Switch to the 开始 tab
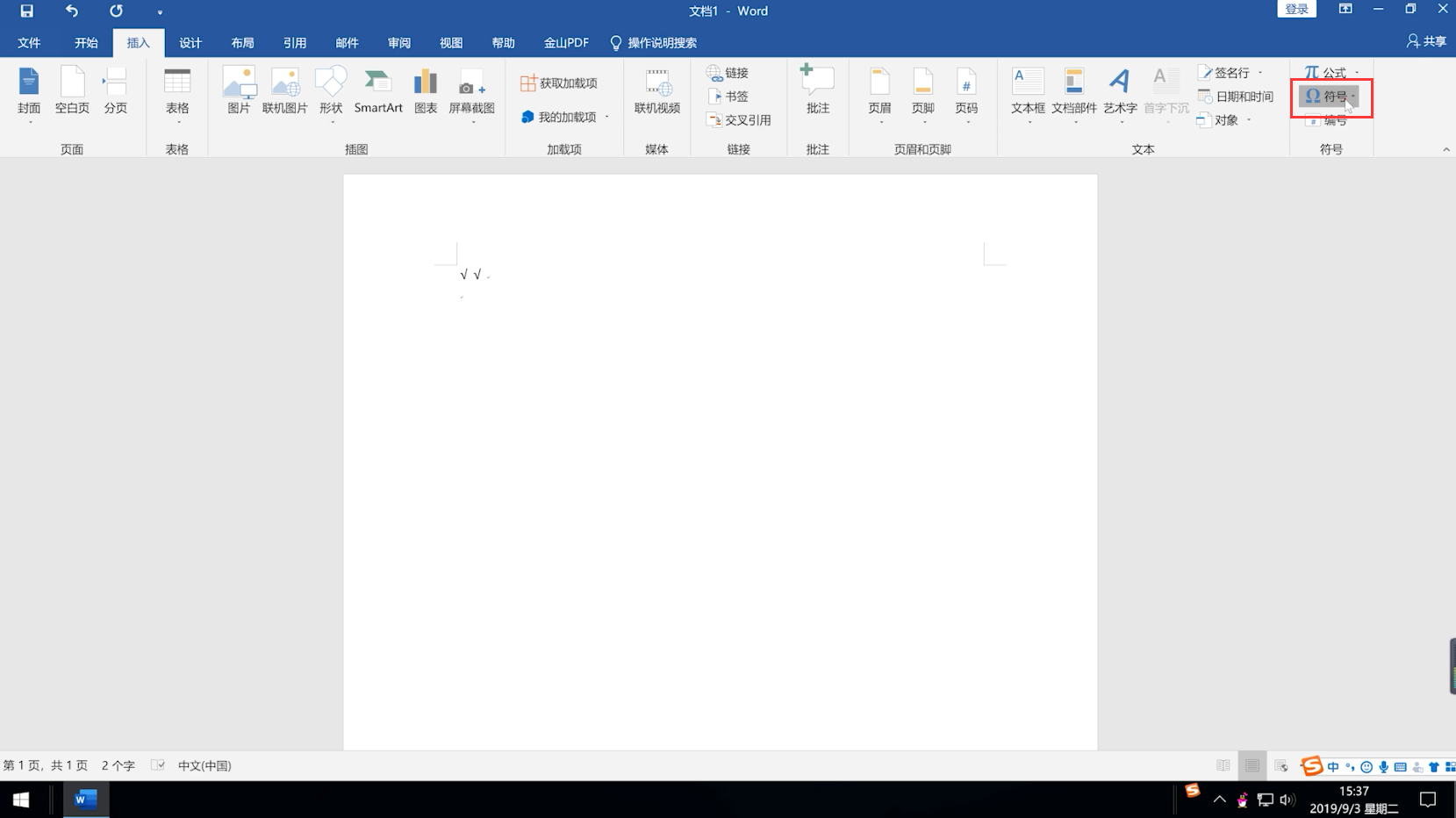1456x818 pixels. [86, 42]
